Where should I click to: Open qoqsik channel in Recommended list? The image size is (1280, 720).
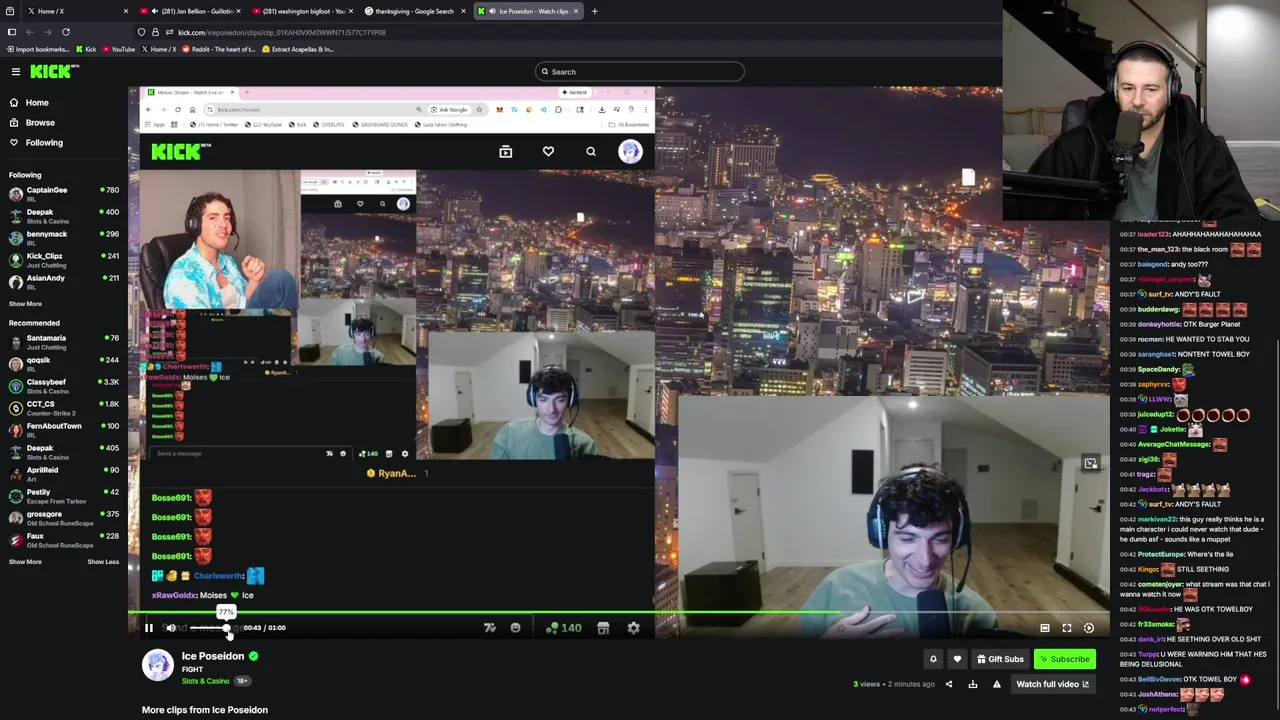click(x=64, y=364)
